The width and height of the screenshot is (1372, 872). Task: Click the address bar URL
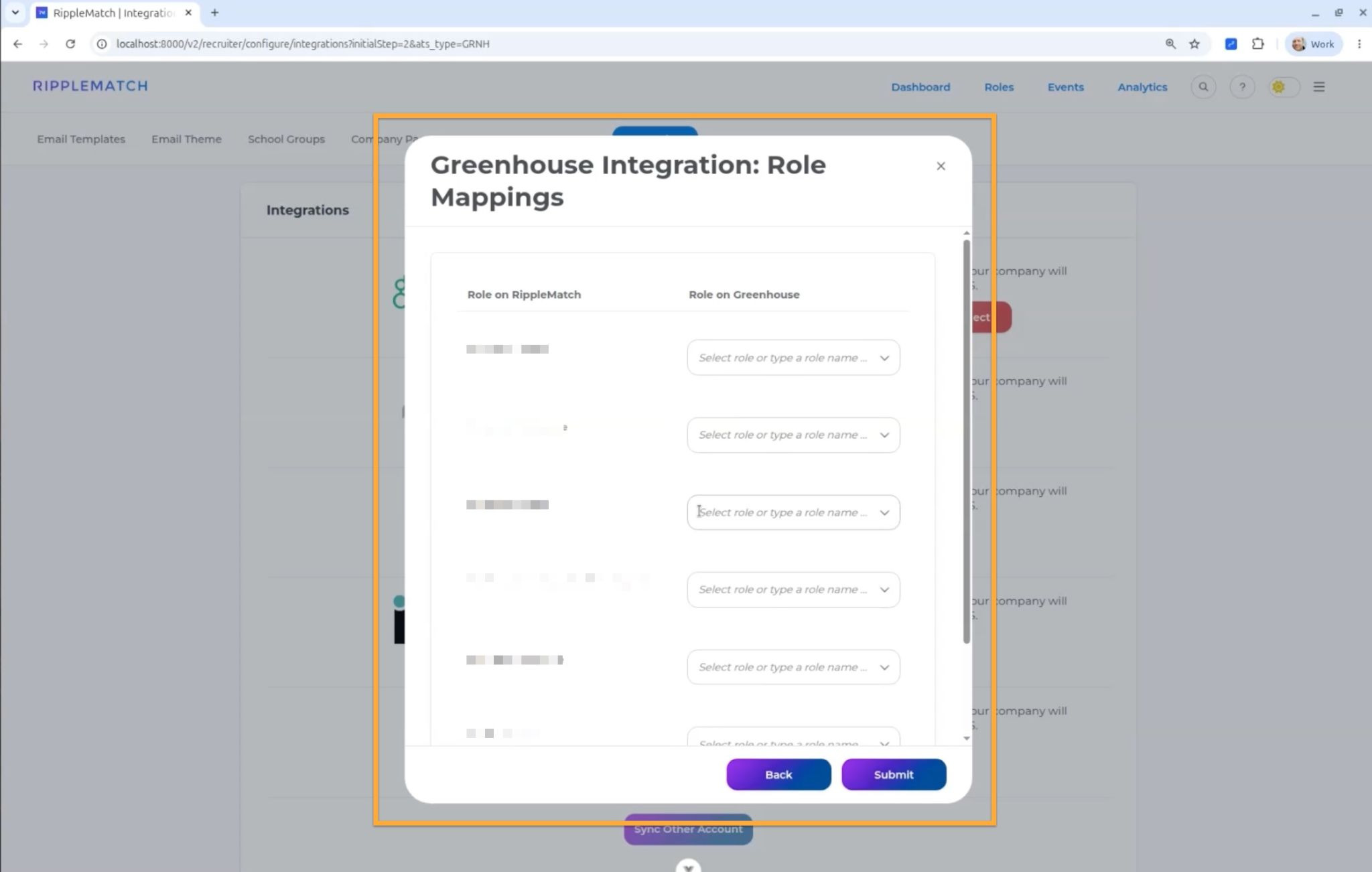[x=303, y=44]
